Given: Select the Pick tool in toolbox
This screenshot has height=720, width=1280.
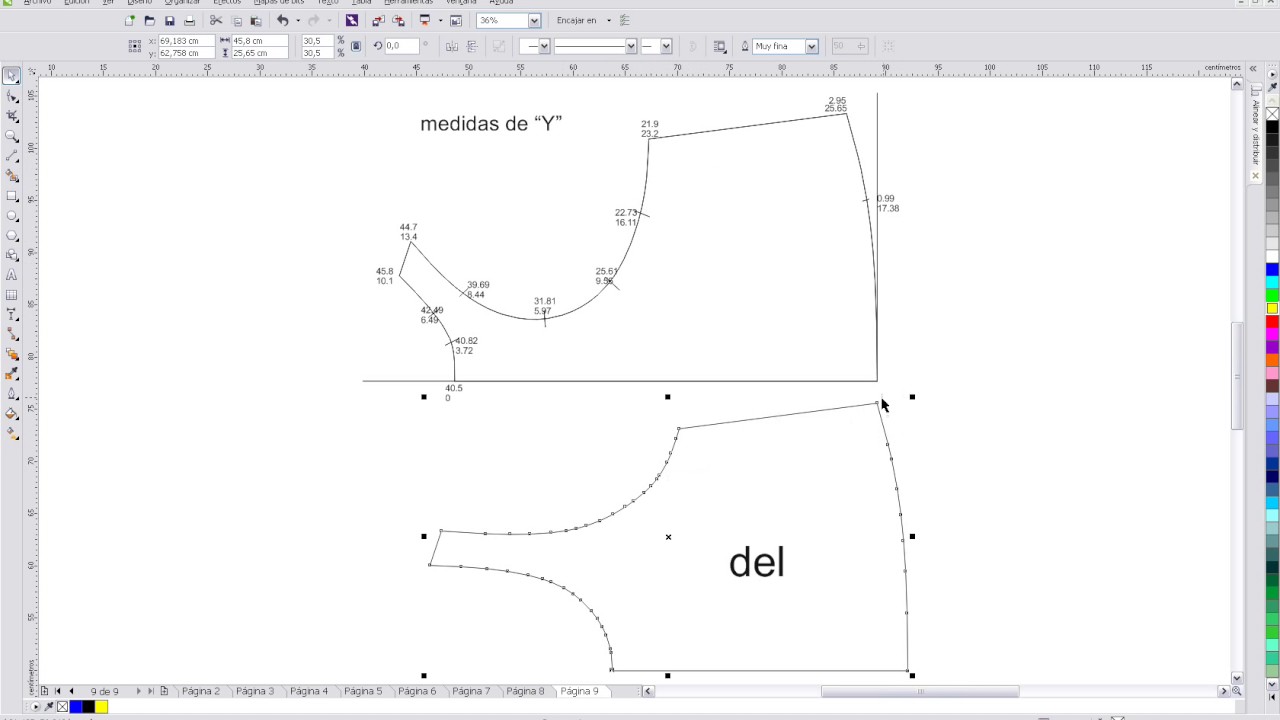Looking at the screenshot, I should pos(12,76).
